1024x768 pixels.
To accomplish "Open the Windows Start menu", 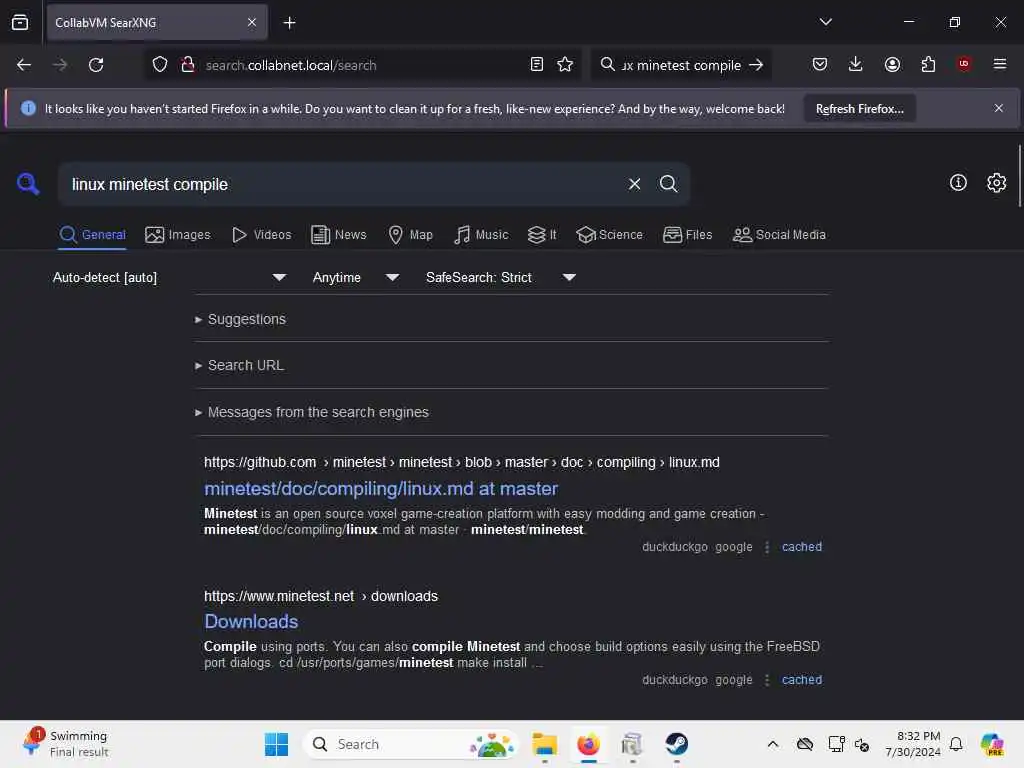I will 276,744.
